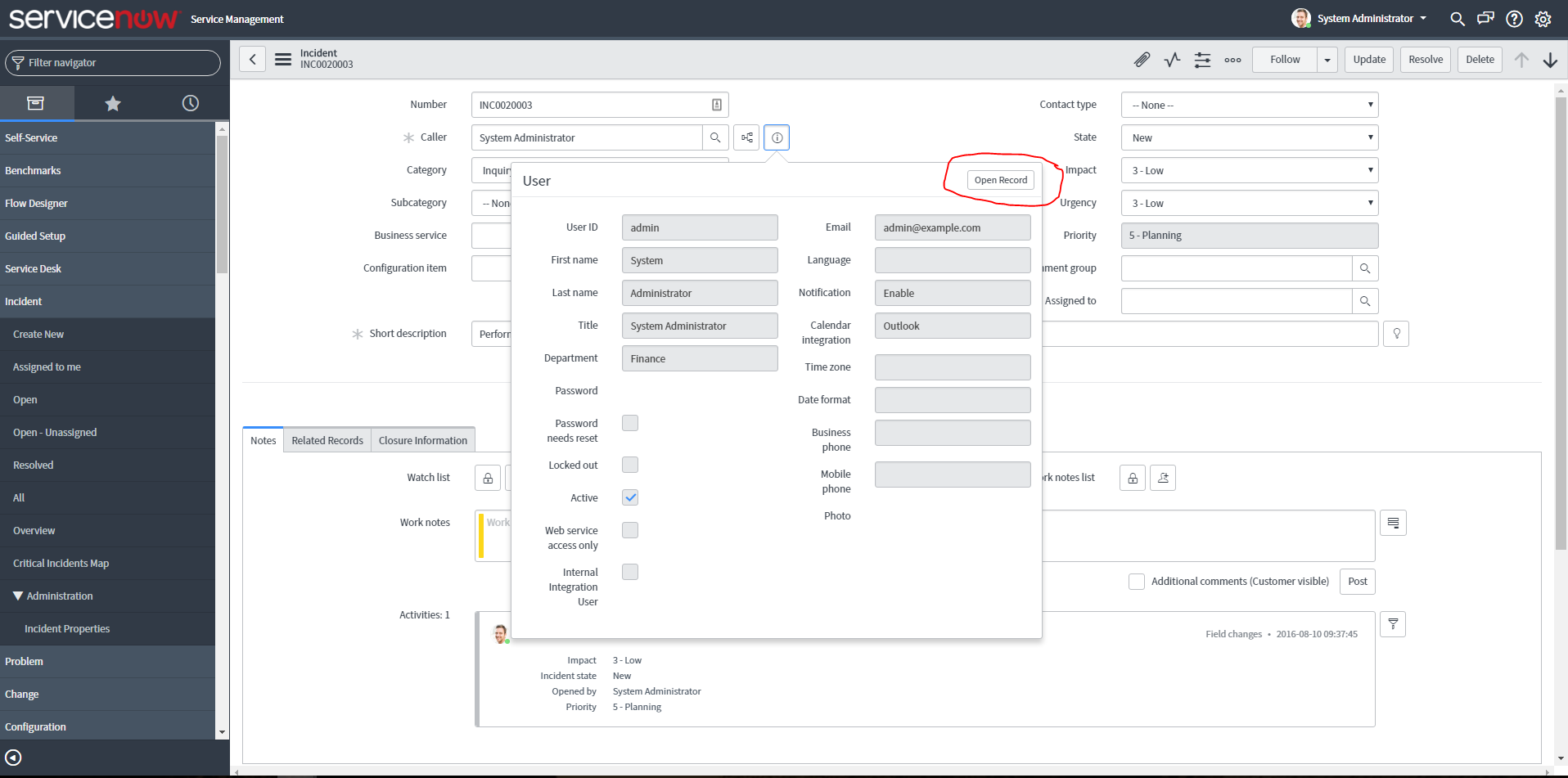Open the caller info preview icon
The image size is (1568, 778).
point(776,137)
